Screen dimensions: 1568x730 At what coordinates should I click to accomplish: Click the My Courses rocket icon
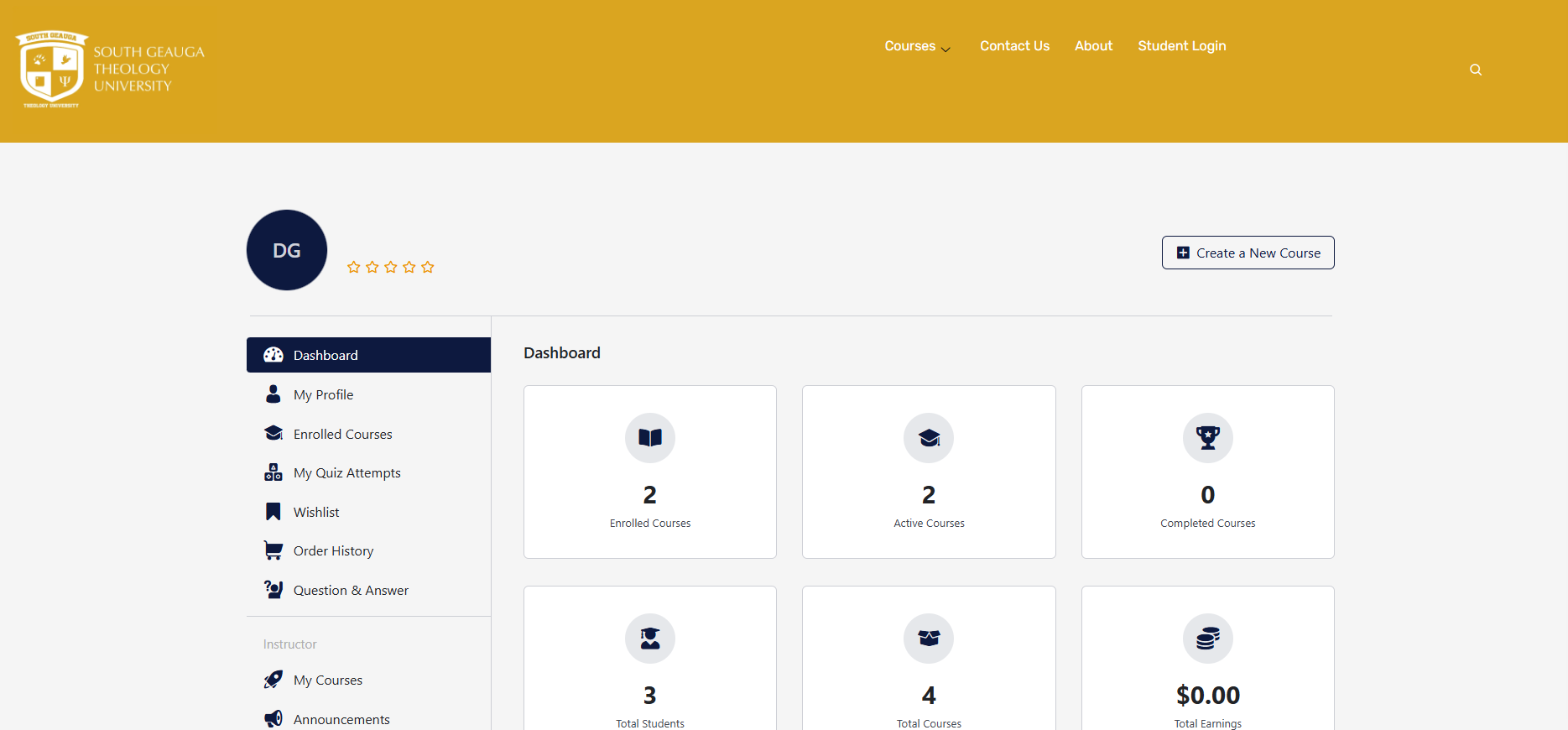pos(273,680)
